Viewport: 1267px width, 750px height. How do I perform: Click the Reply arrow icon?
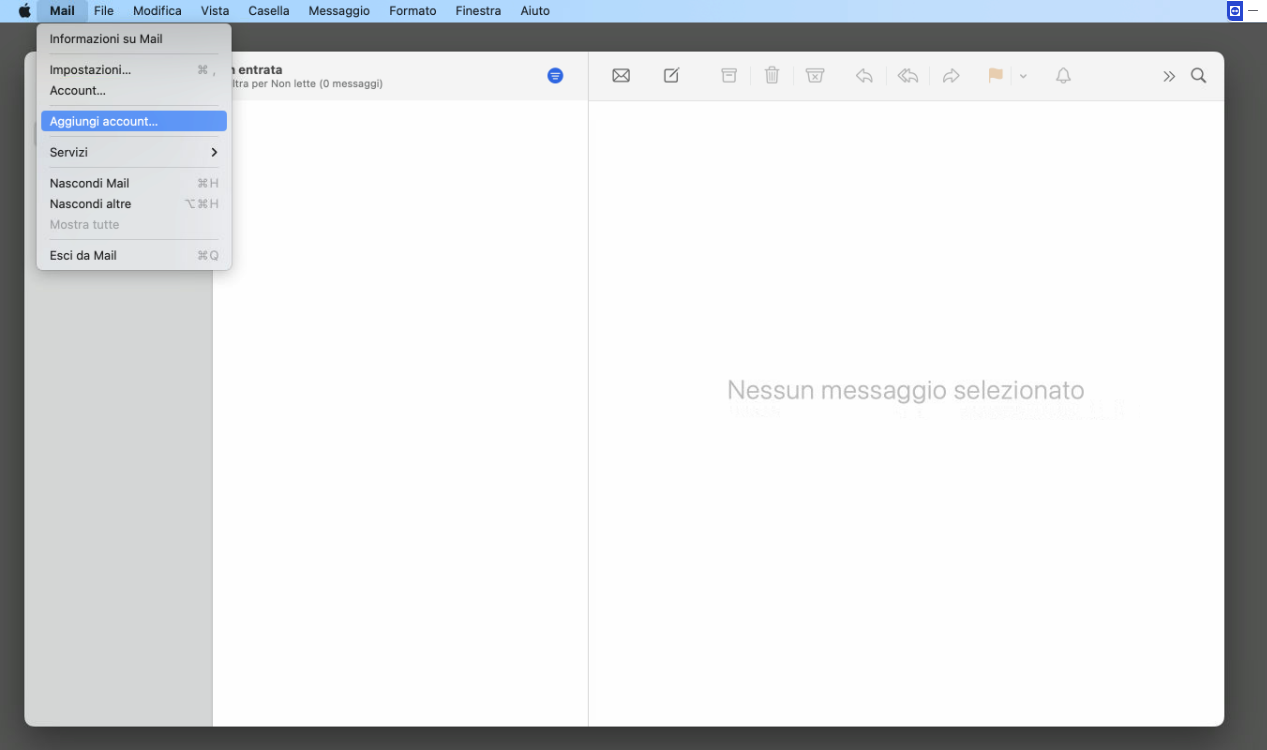click(864, 76)
